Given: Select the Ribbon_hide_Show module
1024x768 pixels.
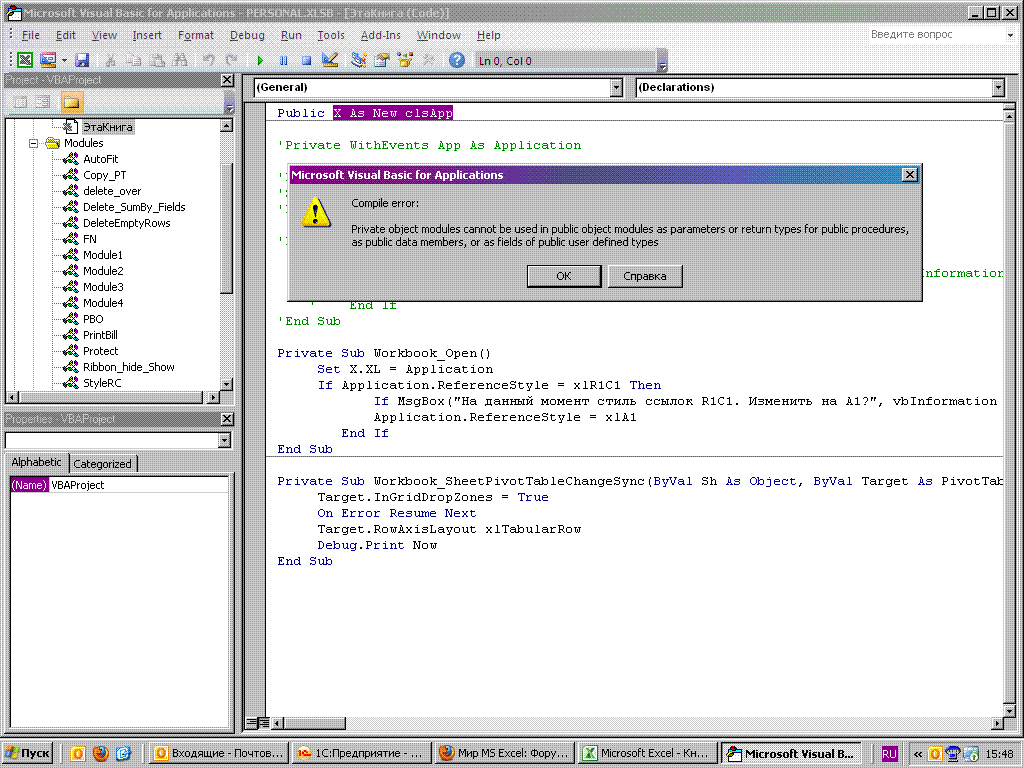Looking at the screenshot, I should 129,367.
